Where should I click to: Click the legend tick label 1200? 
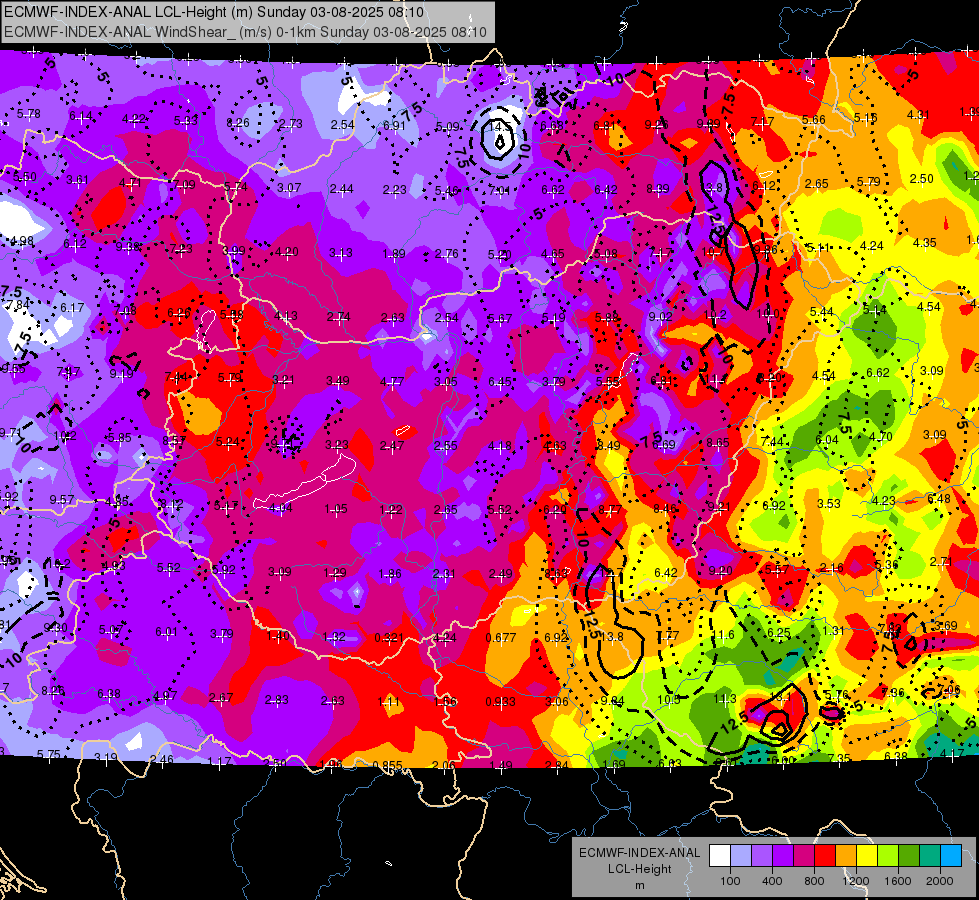pyautogui.click(x=856, y=881)
